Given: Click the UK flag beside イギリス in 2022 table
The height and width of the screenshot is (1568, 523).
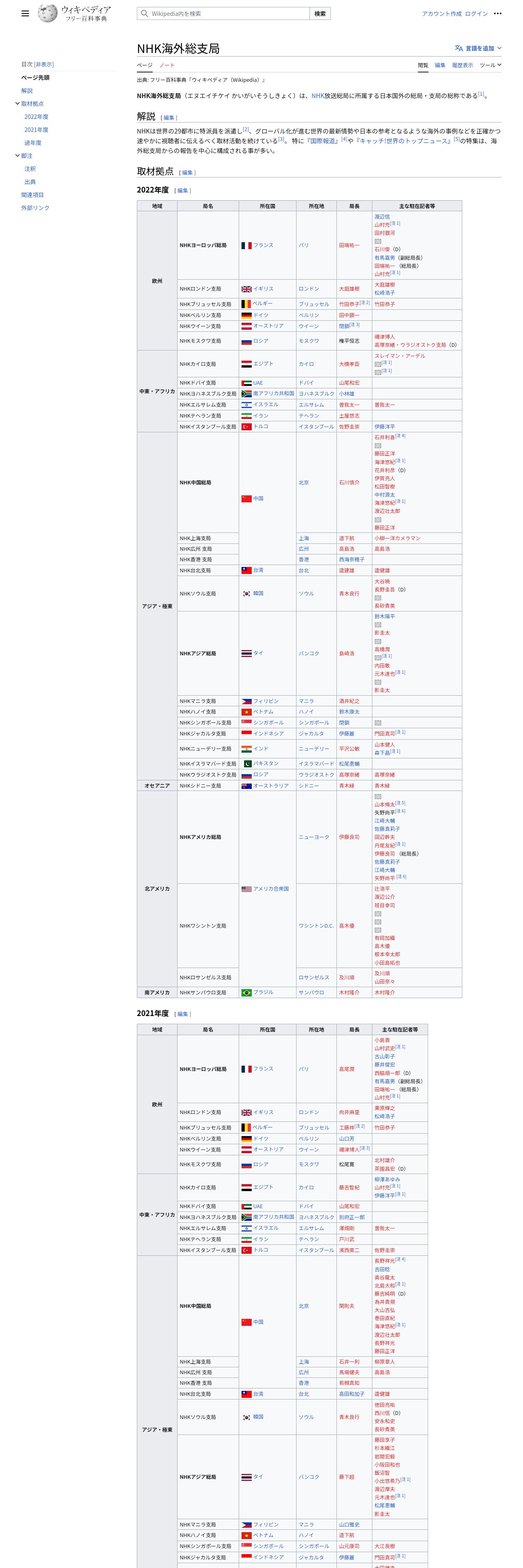Looking at the screenshot, I should (x=246, y=289).
